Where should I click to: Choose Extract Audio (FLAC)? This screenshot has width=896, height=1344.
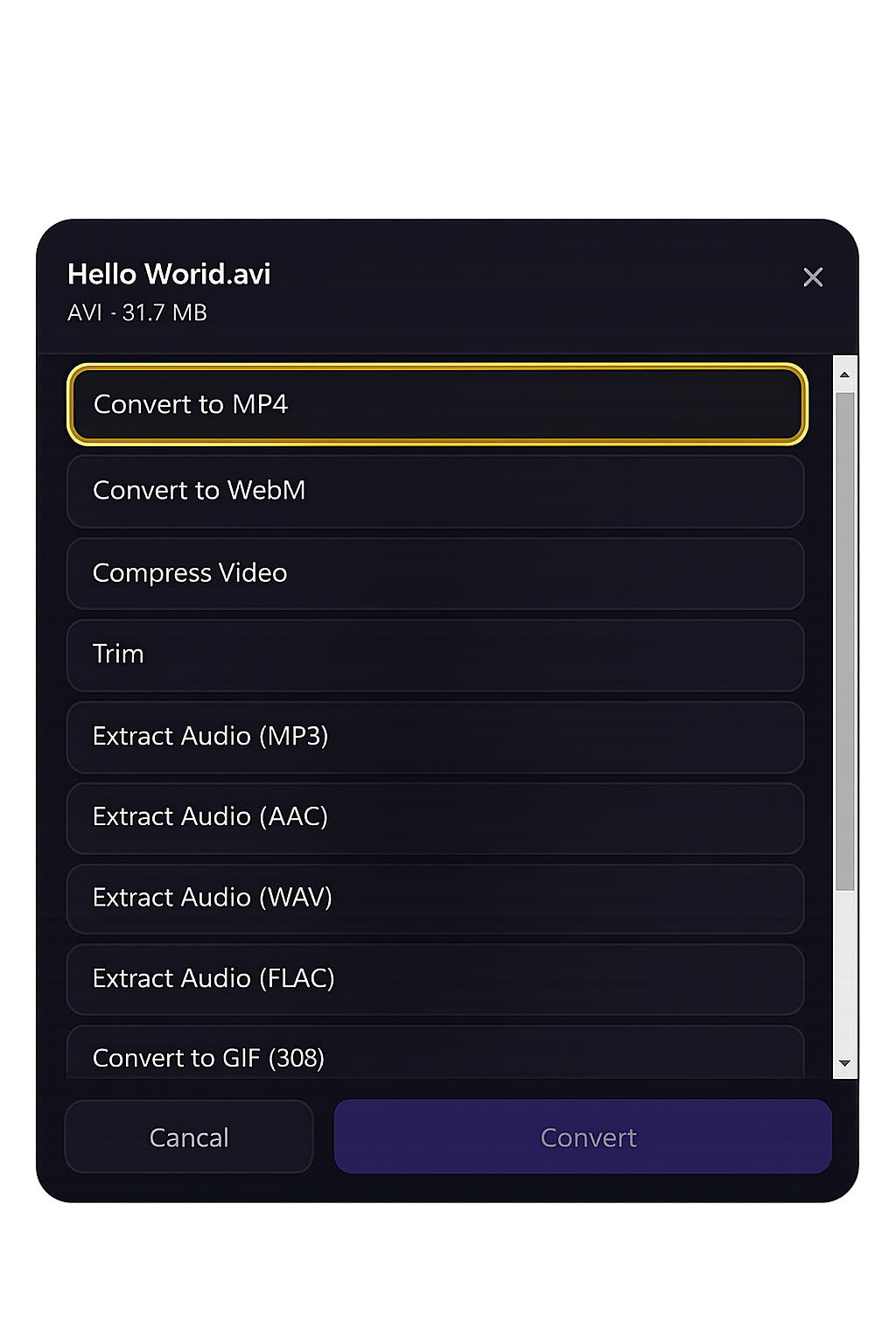click(436, 979)
